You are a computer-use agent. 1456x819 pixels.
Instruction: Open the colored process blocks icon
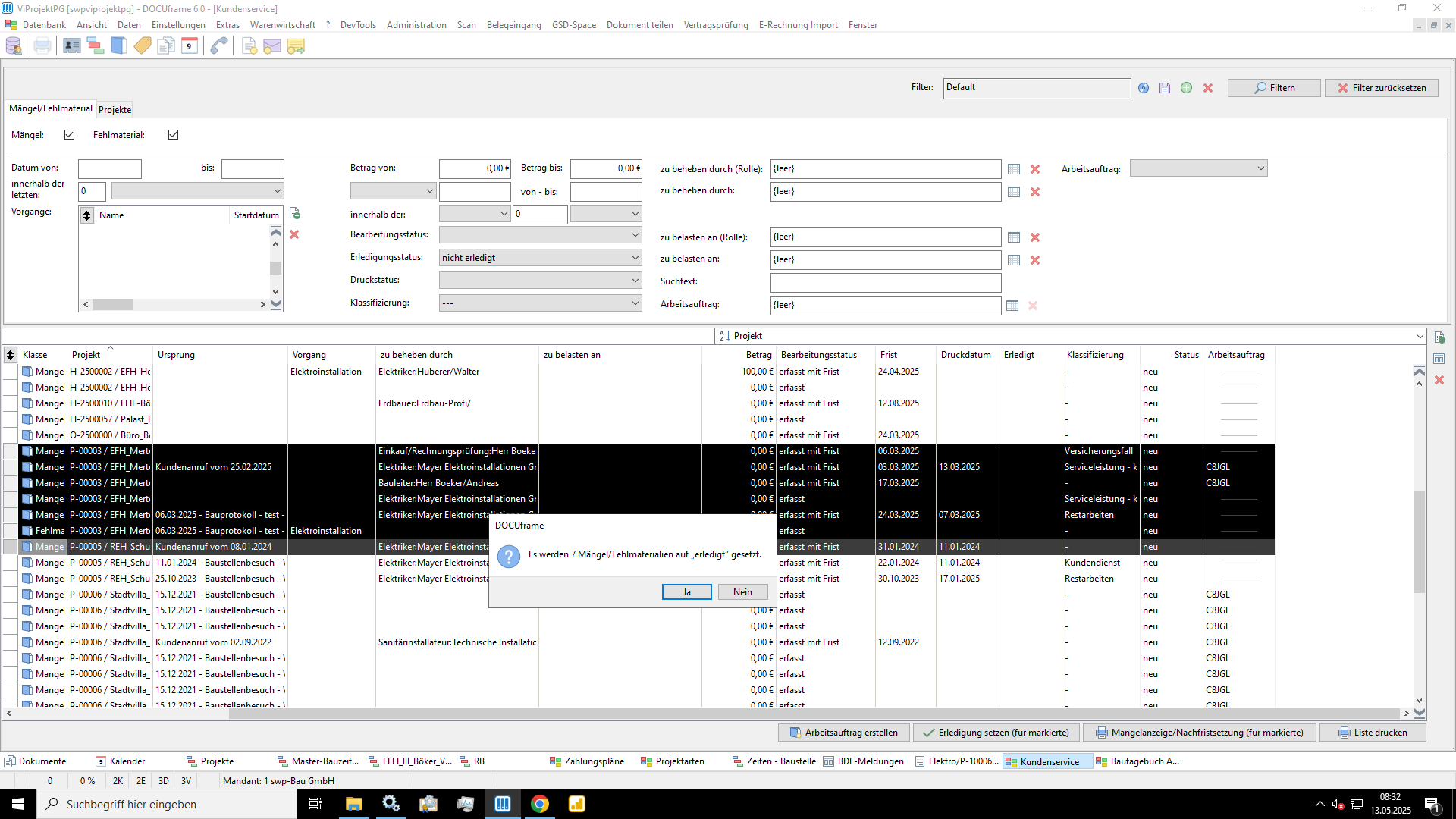pos(96,46)
